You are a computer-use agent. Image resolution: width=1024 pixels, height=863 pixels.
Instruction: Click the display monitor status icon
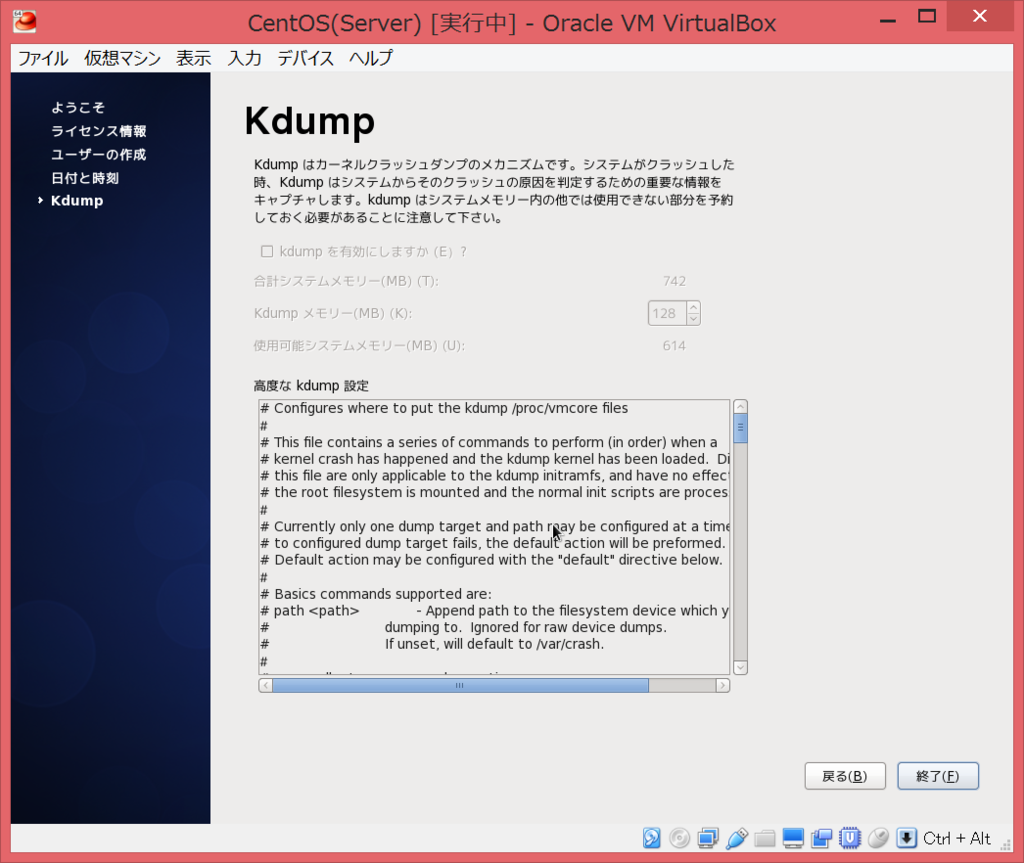(x=793, y=838)
